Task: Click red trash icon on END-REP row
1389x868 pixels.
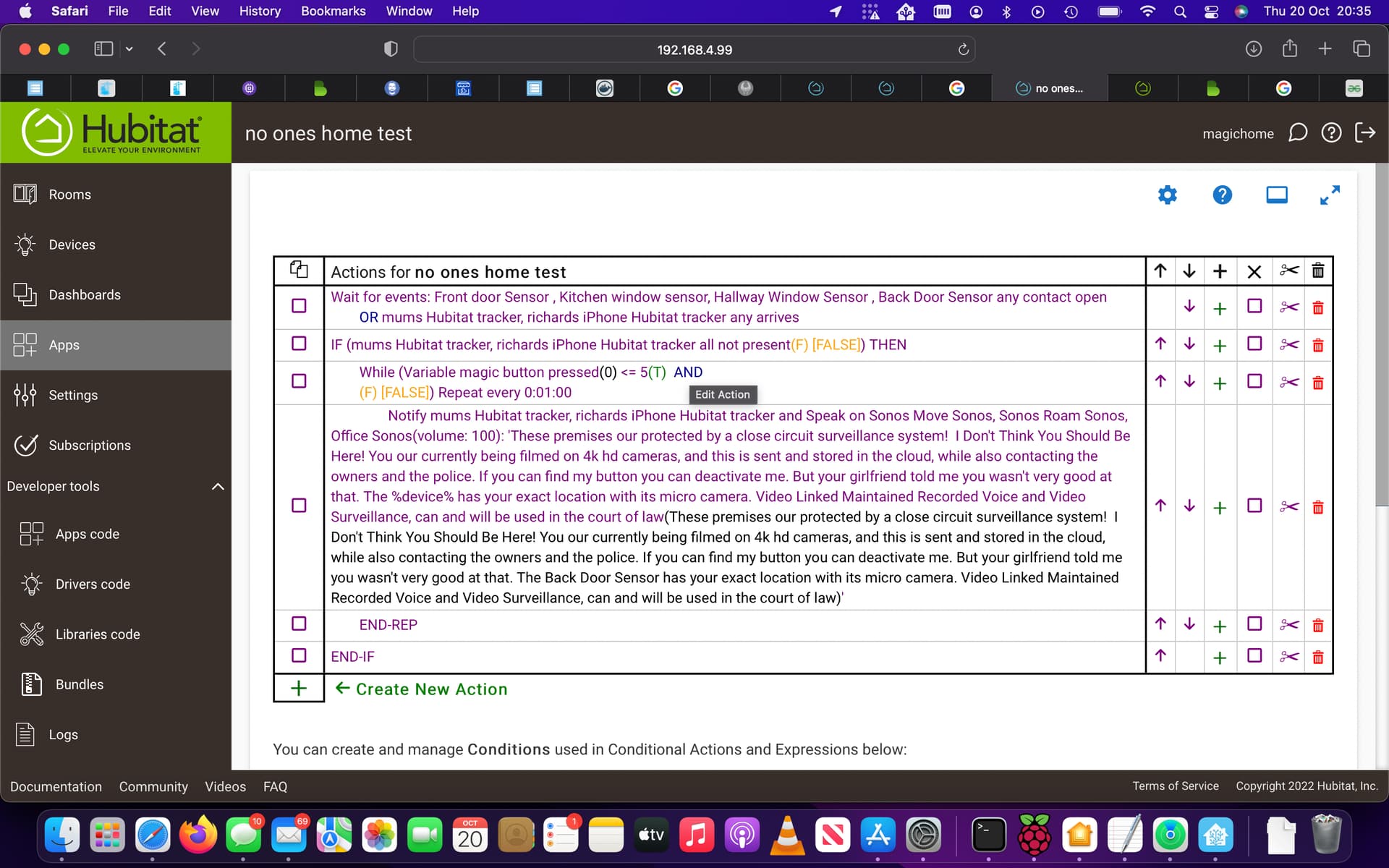Action: (1317, 625)
